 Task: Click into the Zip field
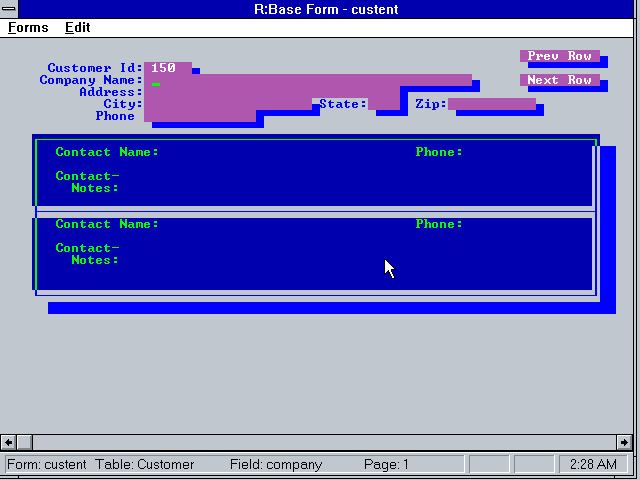coord(492,104)
